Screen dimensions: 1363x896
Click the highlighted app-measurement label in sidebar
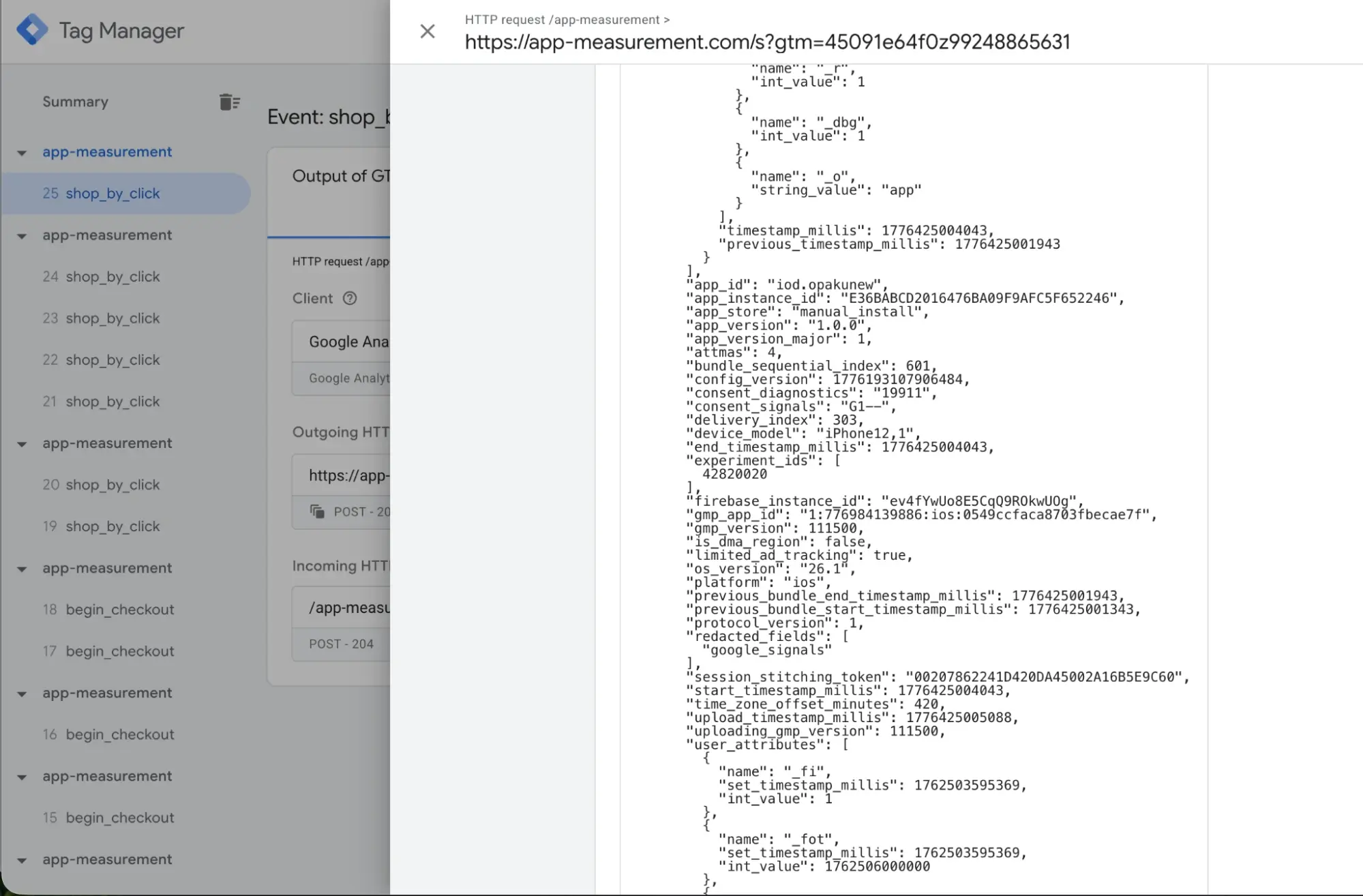[x=107, y=151]
